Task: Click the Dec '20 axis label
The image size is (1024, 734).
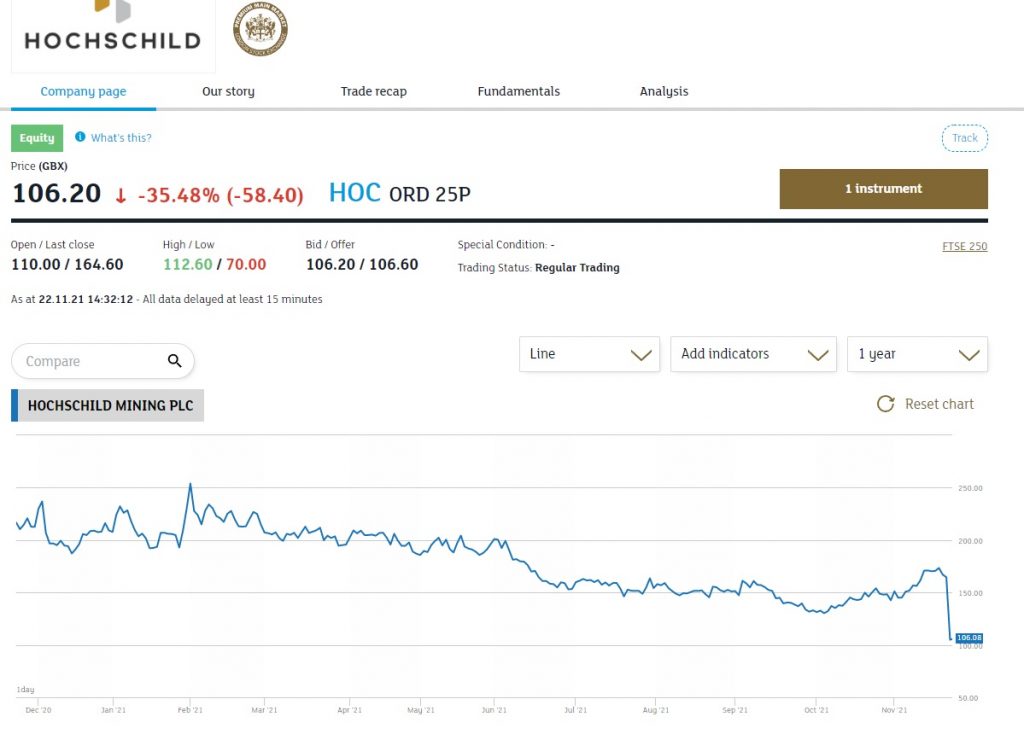Action: (38, 710)
